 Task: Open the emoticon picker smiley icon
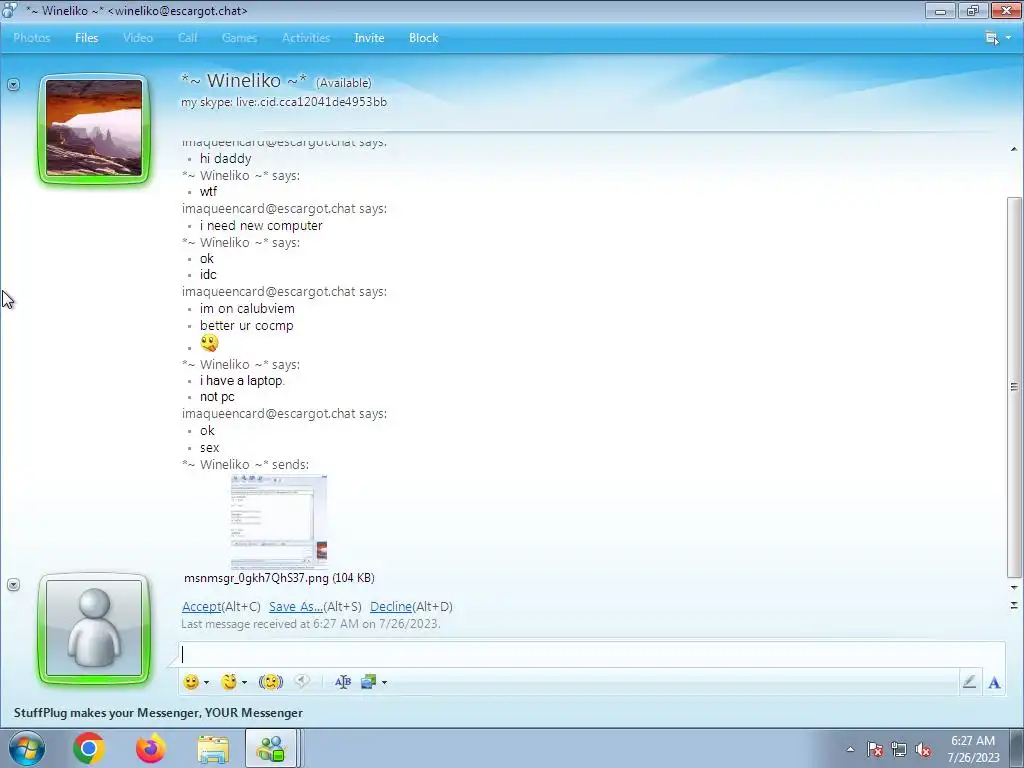click(x=191, y=682)
